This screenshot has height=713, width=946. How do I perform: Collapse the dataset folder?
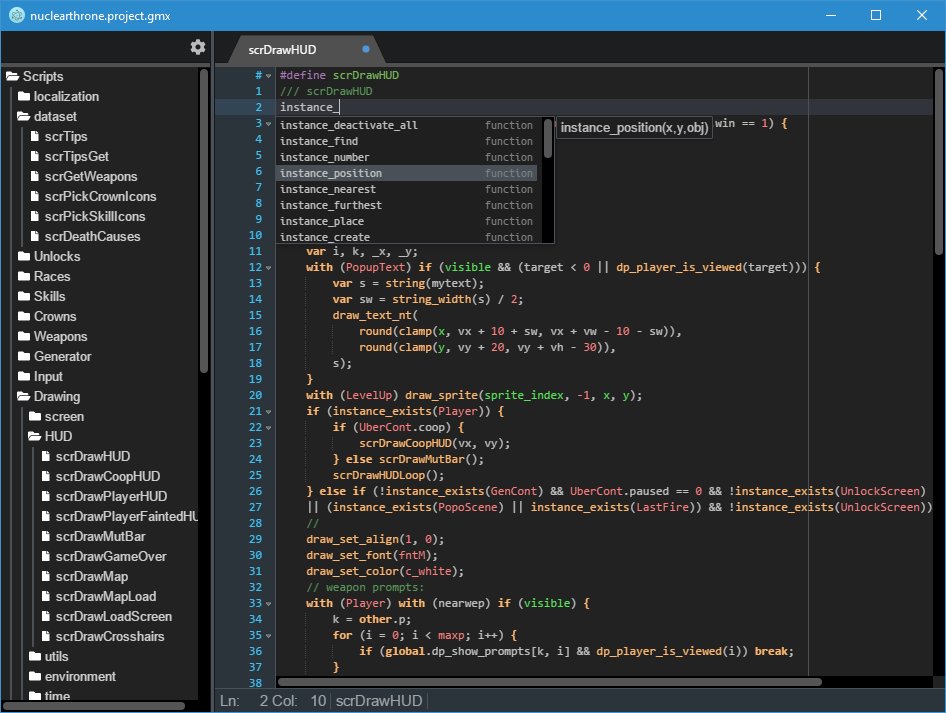[x=47, y=116]
